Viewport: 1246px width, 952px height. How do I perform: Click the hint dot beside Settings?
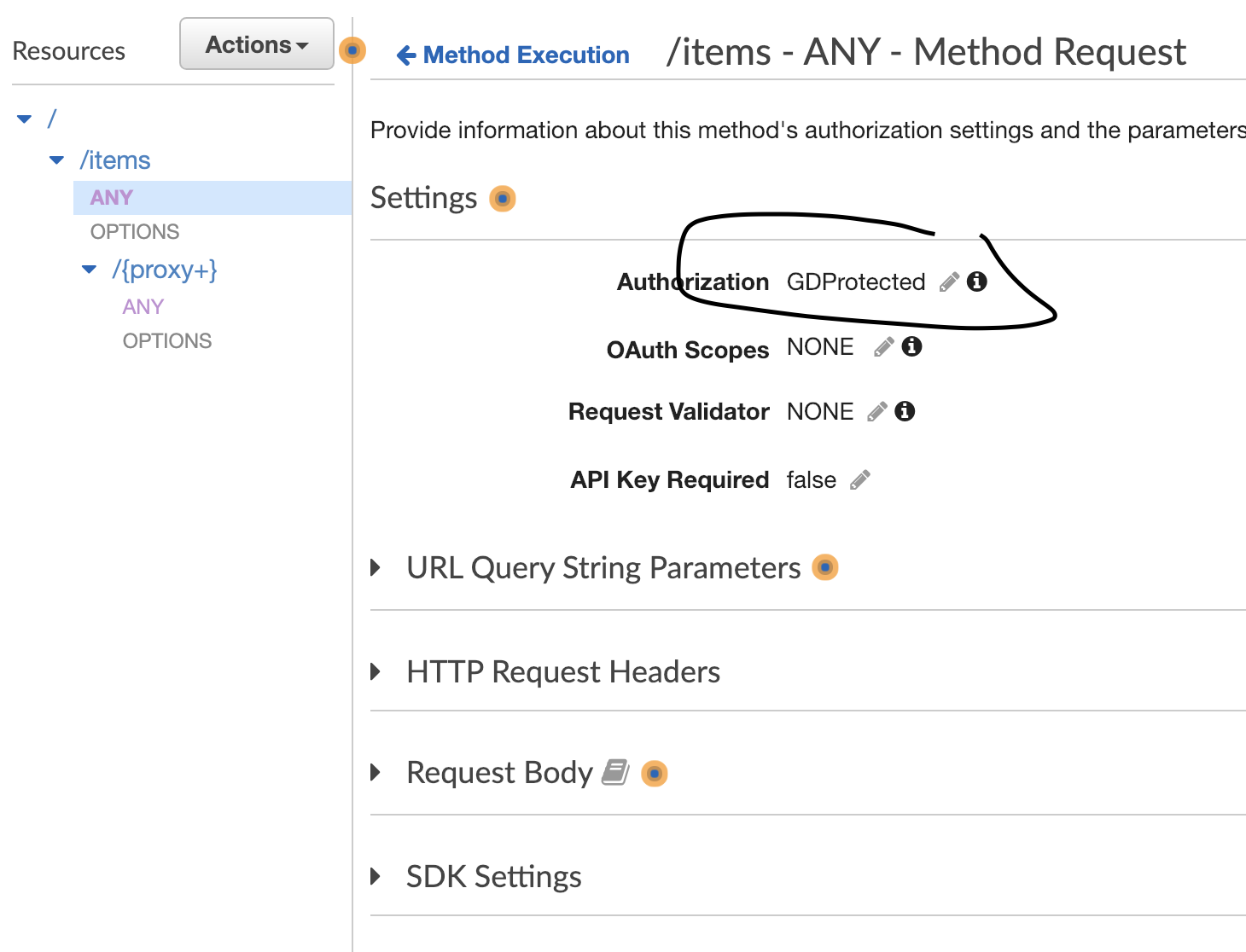pyautogui.click(x=503, y=199)
